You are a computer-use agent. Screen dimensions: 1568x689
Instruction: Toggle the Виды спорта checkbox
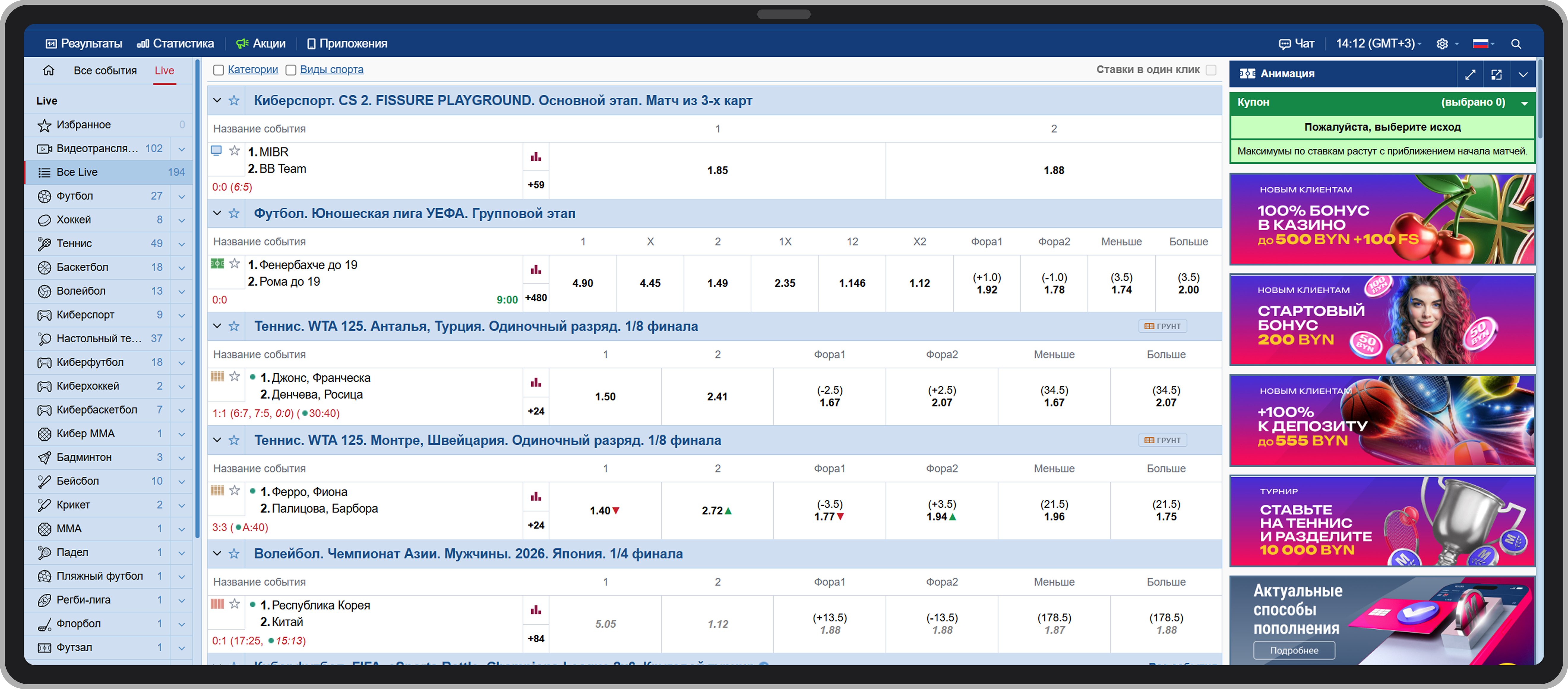coord(291,70)
